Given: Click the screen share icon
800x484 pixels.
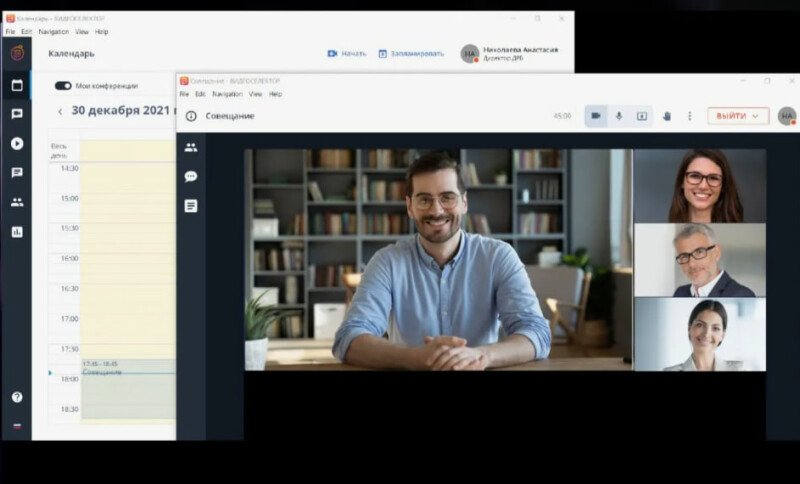Looking at the screenshot, I should pos(641,116).
